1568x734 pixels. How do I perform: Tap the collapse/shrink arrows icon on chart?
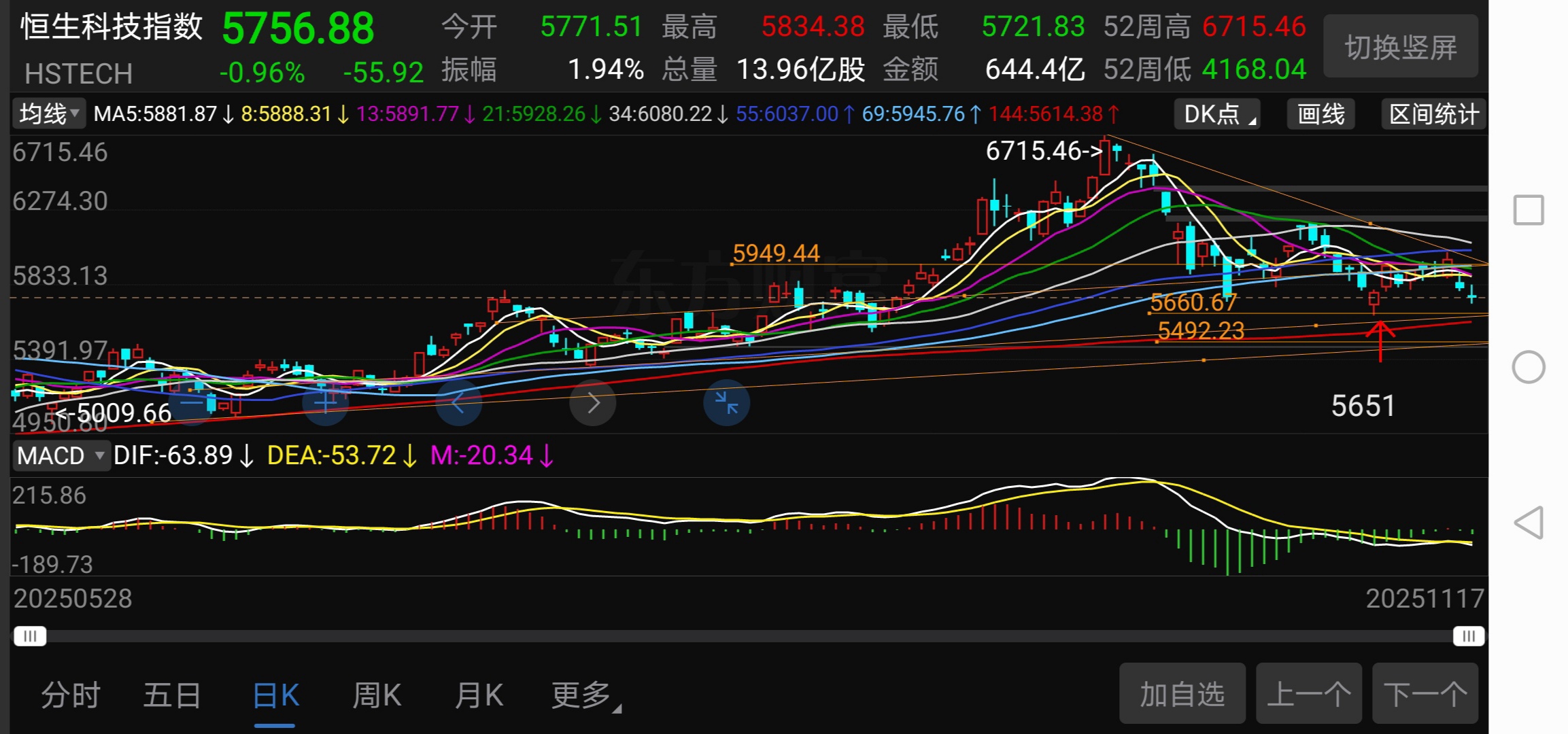click(x=726, y=403)
